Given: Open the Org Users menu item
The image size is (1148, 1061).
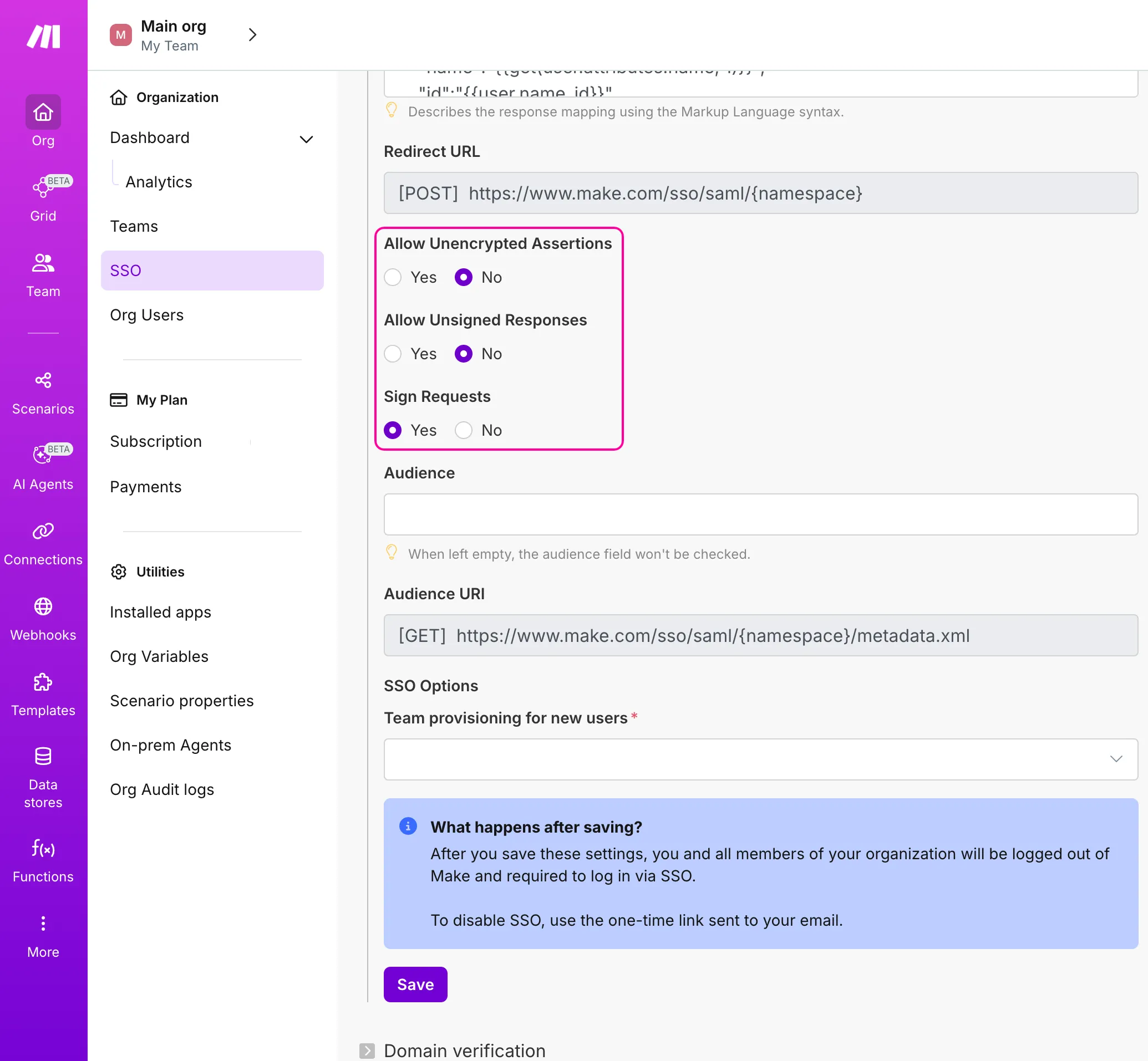Looking at the screenshot, I should 146,315.
